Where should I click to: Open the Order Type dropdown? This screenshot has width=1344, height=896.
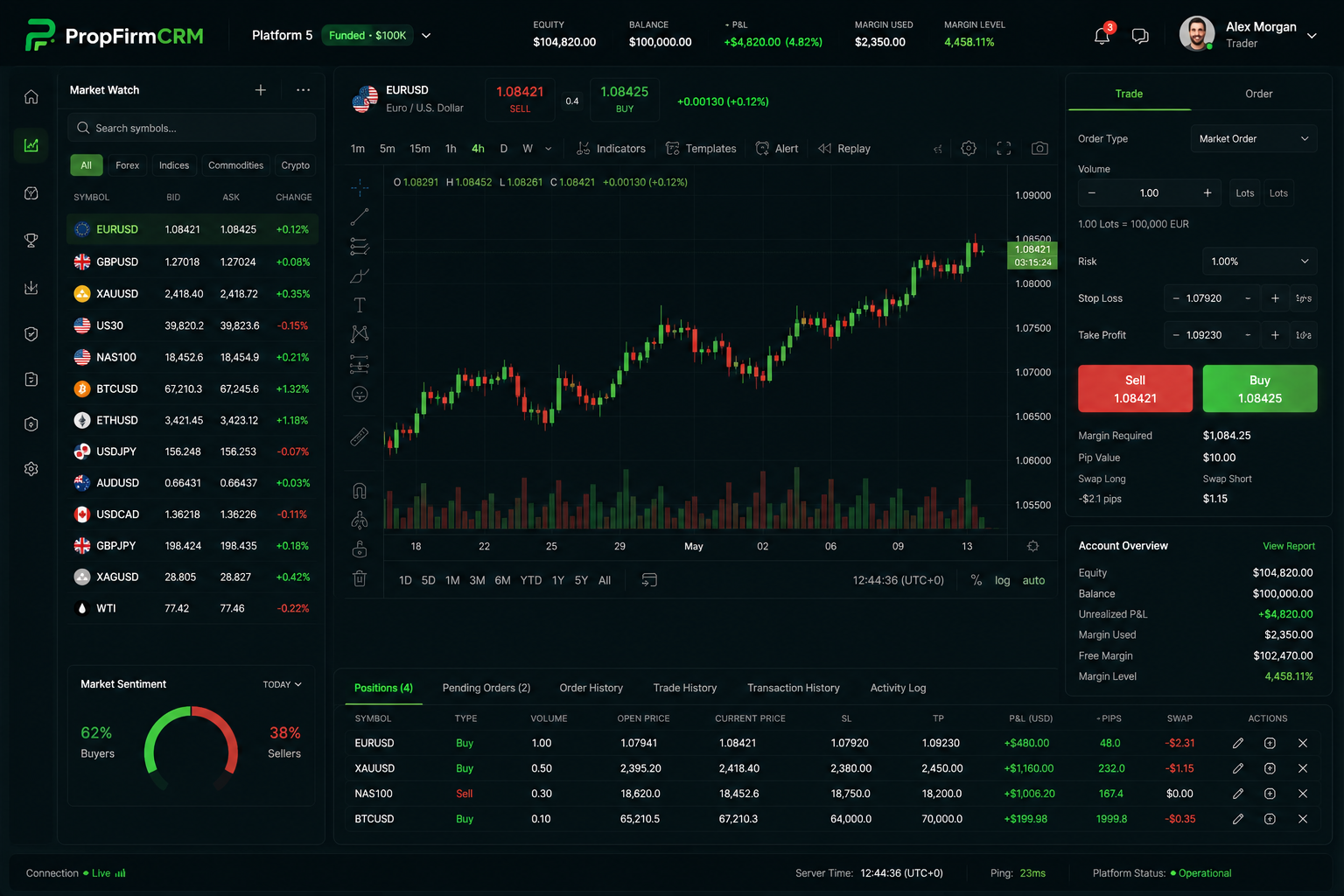1253,138
